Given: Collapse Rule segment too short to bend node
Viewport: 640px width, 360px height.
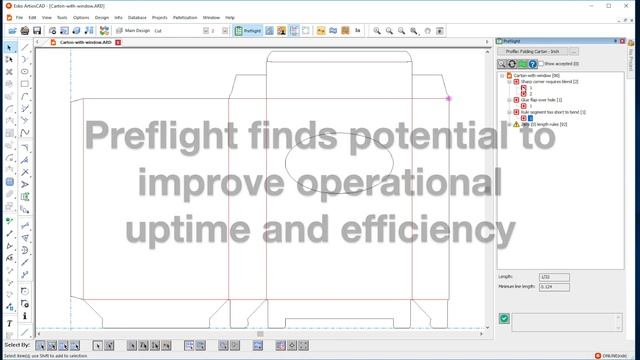Looking at the screenshot, I should pos(509,112).
